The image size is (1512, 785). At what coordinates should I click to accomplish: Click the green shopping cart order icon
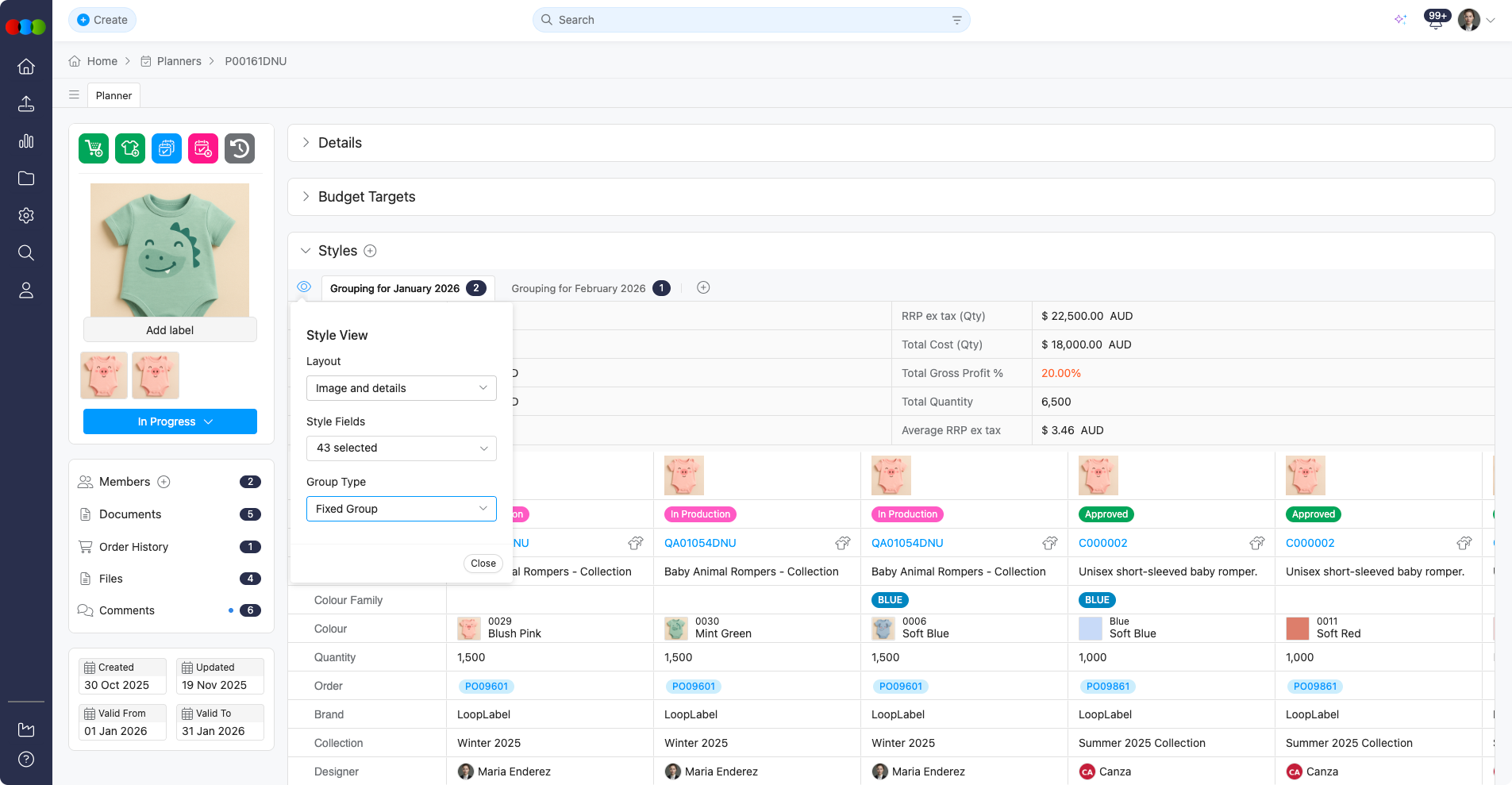tap(94, 148)
